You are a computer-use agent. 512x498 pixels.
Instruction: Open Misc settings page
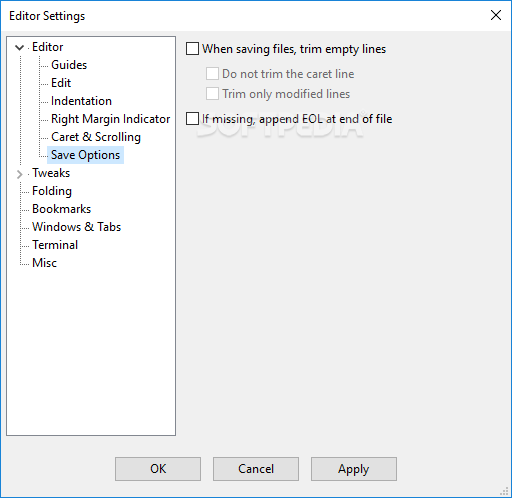[44, 263]
